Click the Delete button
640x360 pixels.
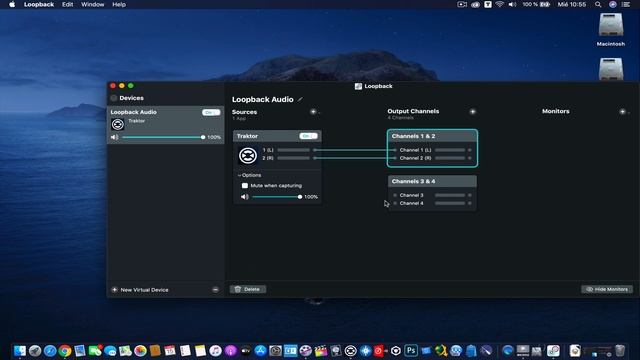[x=248, y=289]
